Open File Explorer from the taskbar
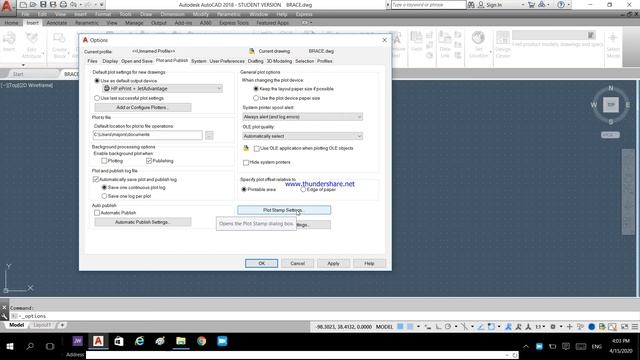The width and height of the screenshot is (640, 360). click(181, 341)
